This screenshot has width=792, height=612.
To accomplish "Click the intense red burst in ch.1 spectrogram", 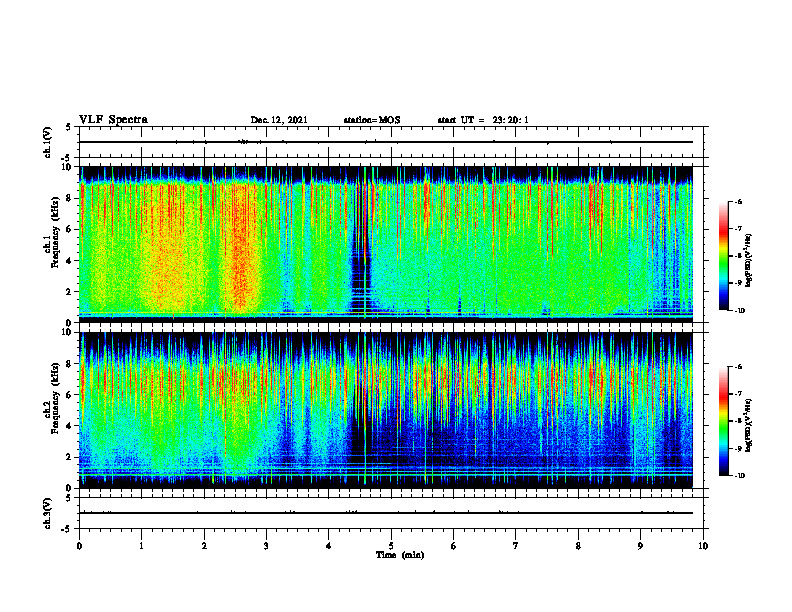I will pyautogui.click(x=241, y=247).
